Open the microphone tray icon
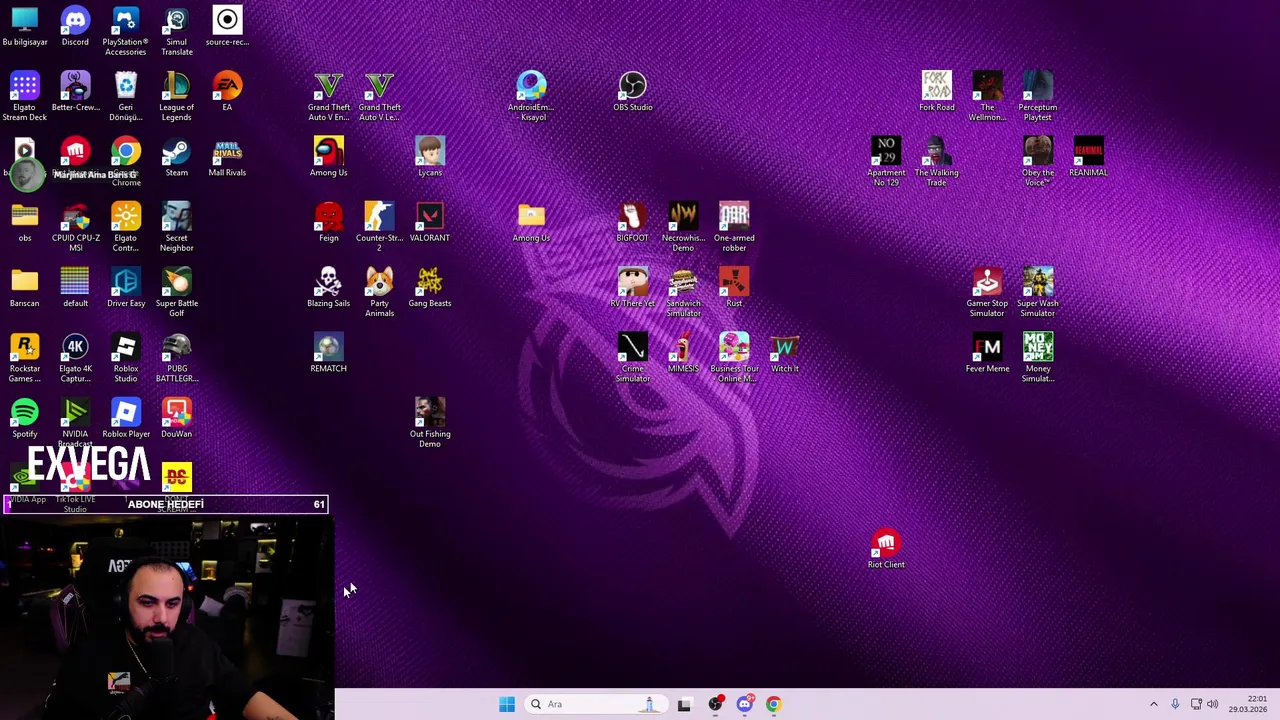The width and height of the screenshot is (1280, 720). [x=1175, y=704]
